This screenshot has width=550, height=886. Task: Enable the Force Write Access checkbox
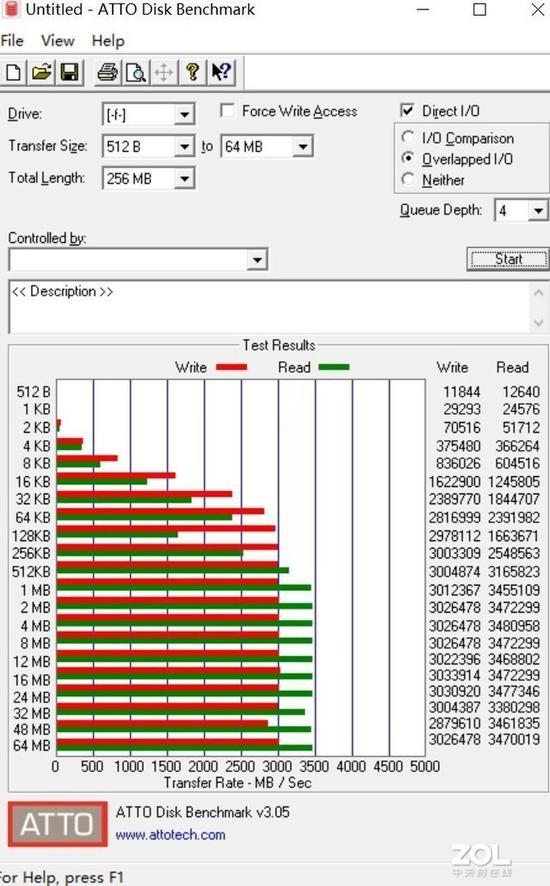tap(227, 111)
